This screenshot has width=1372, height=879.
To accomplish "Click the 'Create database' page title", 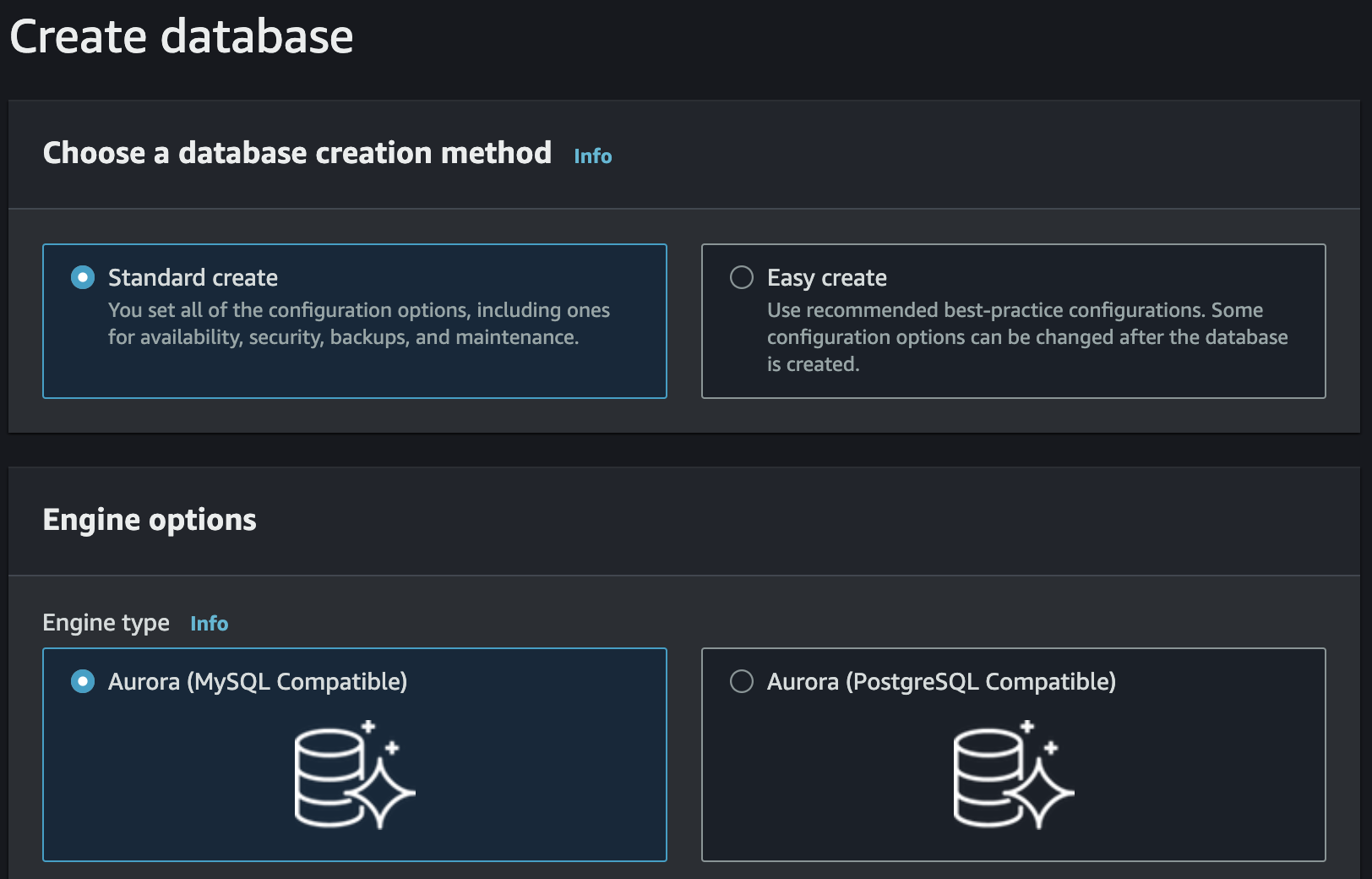I will point(182,36).
